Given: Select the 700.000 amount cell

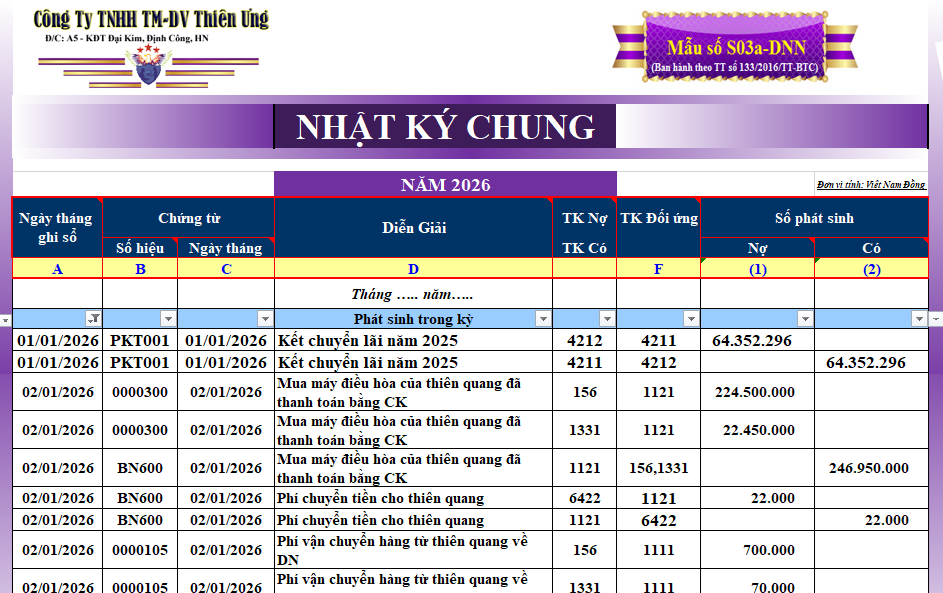Looking at the screenshot, I should tap(758, 550).
